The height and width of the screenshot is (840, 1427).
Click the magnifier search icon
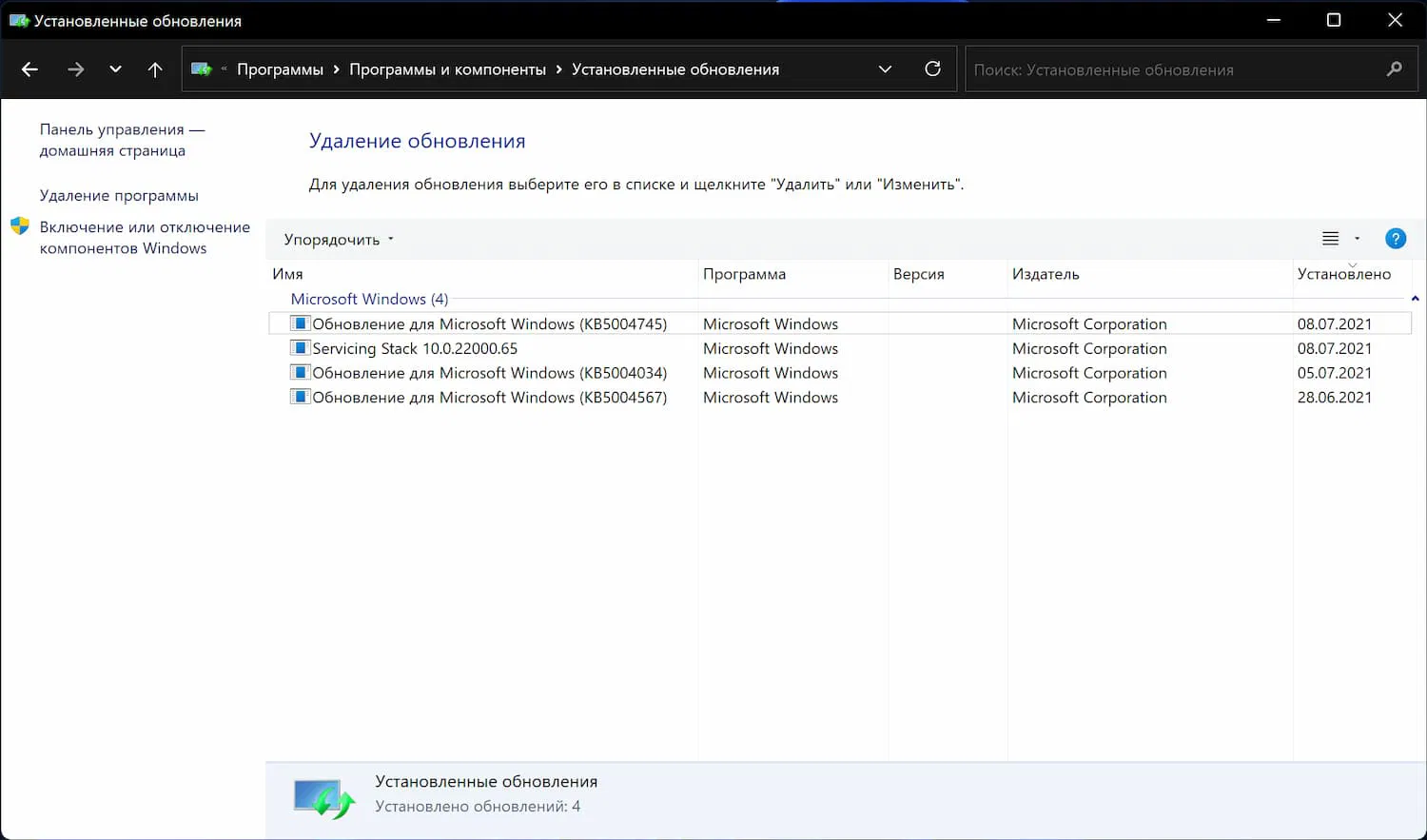1394,69
